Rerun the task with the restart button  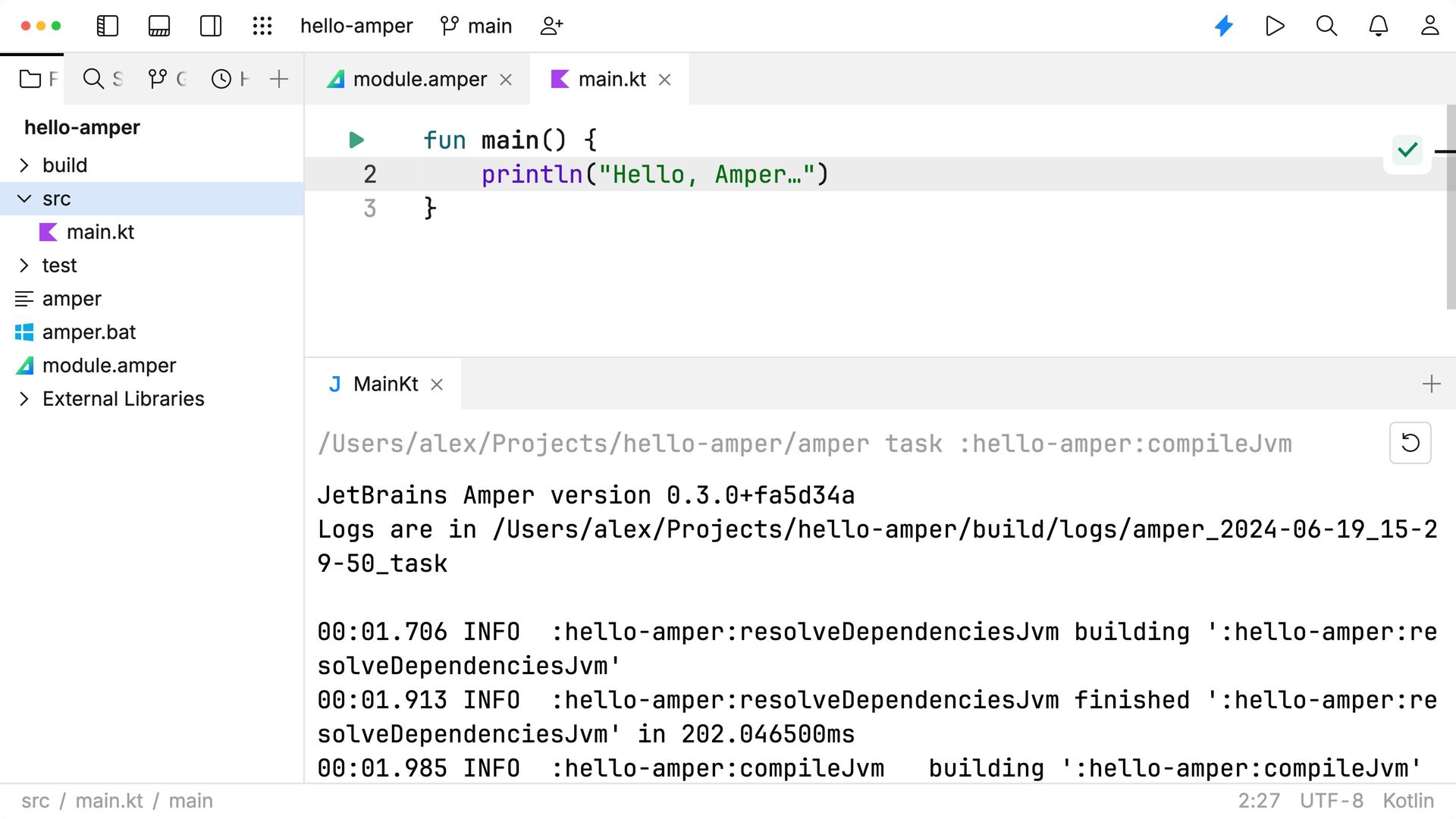tap(1410, 443)
